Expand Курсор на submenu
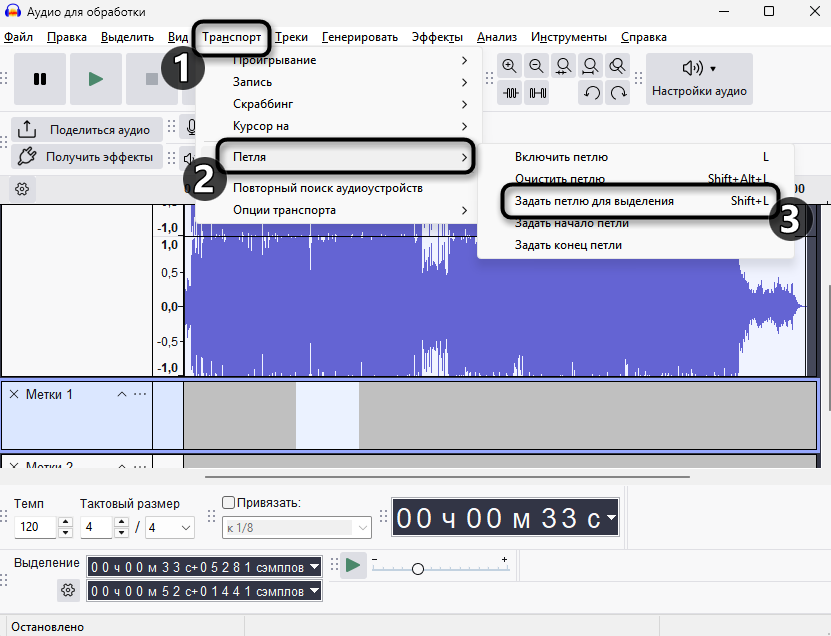Screen dimensions: 831x636 pyautogui.click(x=339, y=126)
